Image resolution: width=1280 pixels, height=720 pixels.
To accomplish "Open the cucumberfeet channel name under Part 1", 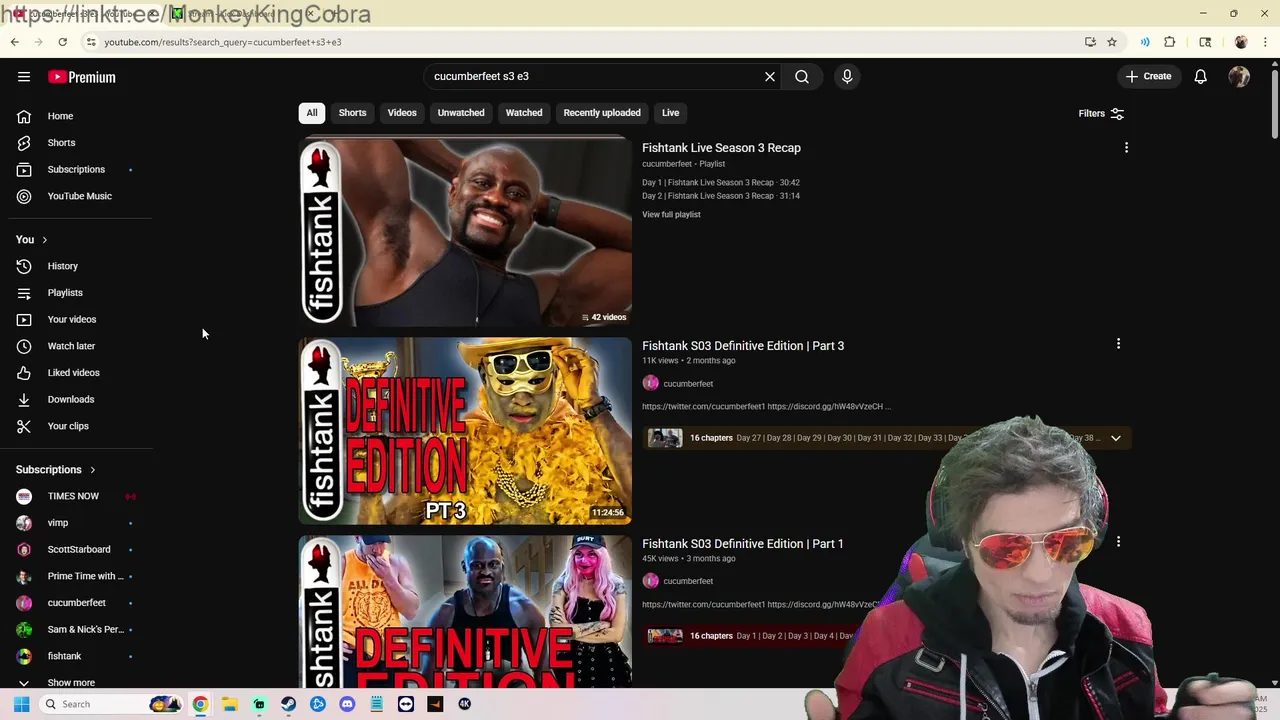I will 688,581.
